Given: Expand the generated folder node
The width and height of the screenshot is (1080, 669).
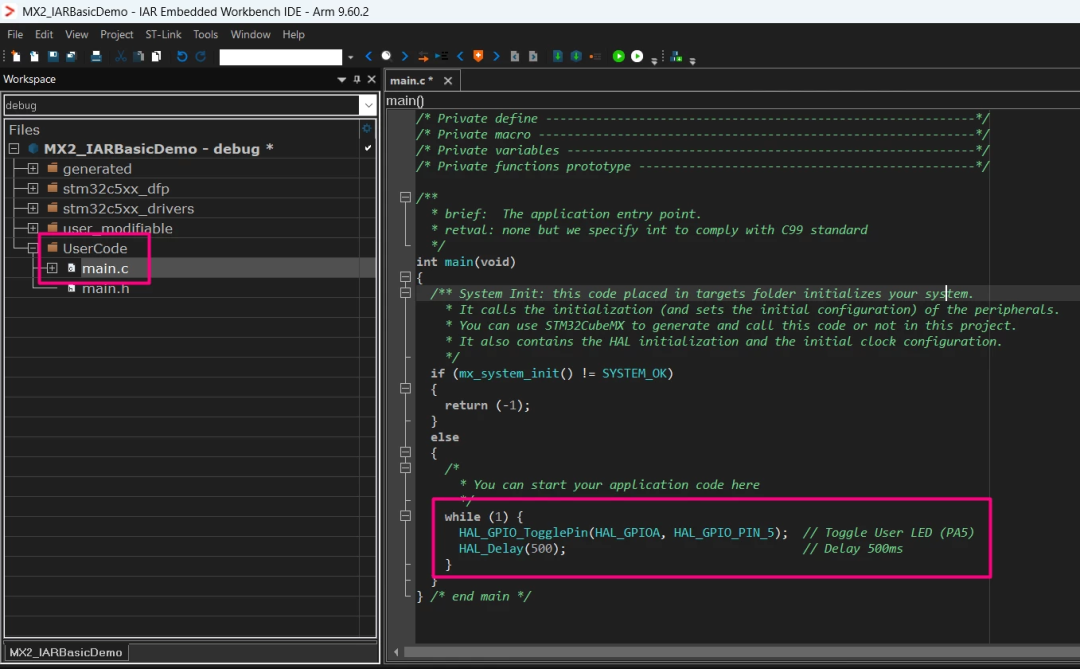Looking at the screenshot, I should (x=32, y=169).
